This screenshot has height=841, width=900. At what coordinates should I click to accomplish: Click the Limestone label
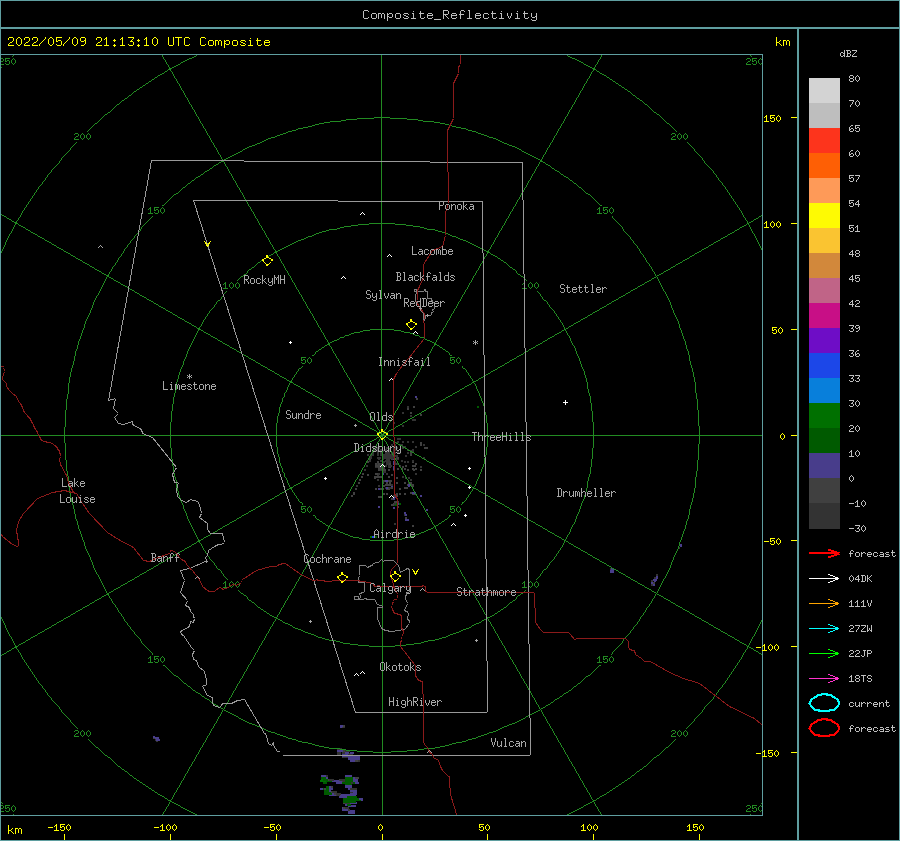pos(189,386)
